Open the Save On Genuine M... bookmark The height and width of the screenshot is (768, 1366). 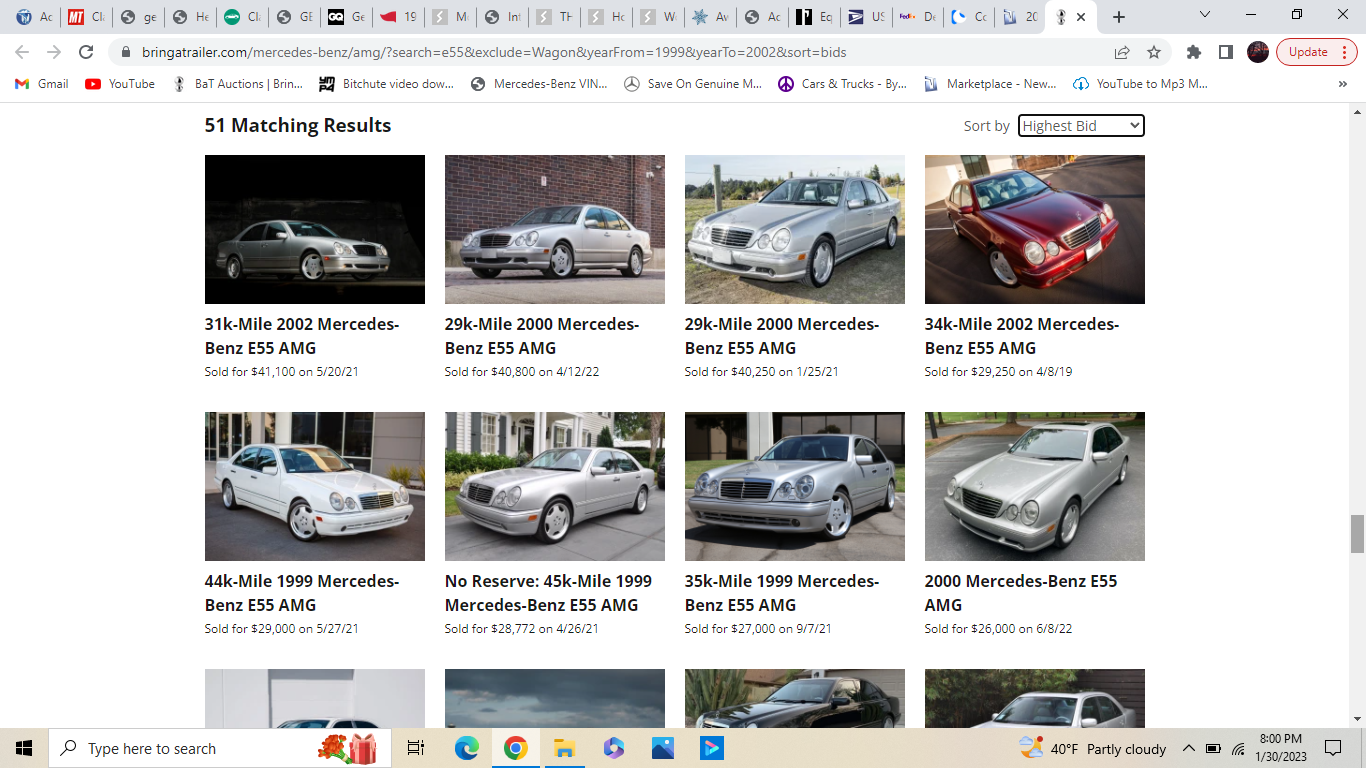(x=693, y=84)
